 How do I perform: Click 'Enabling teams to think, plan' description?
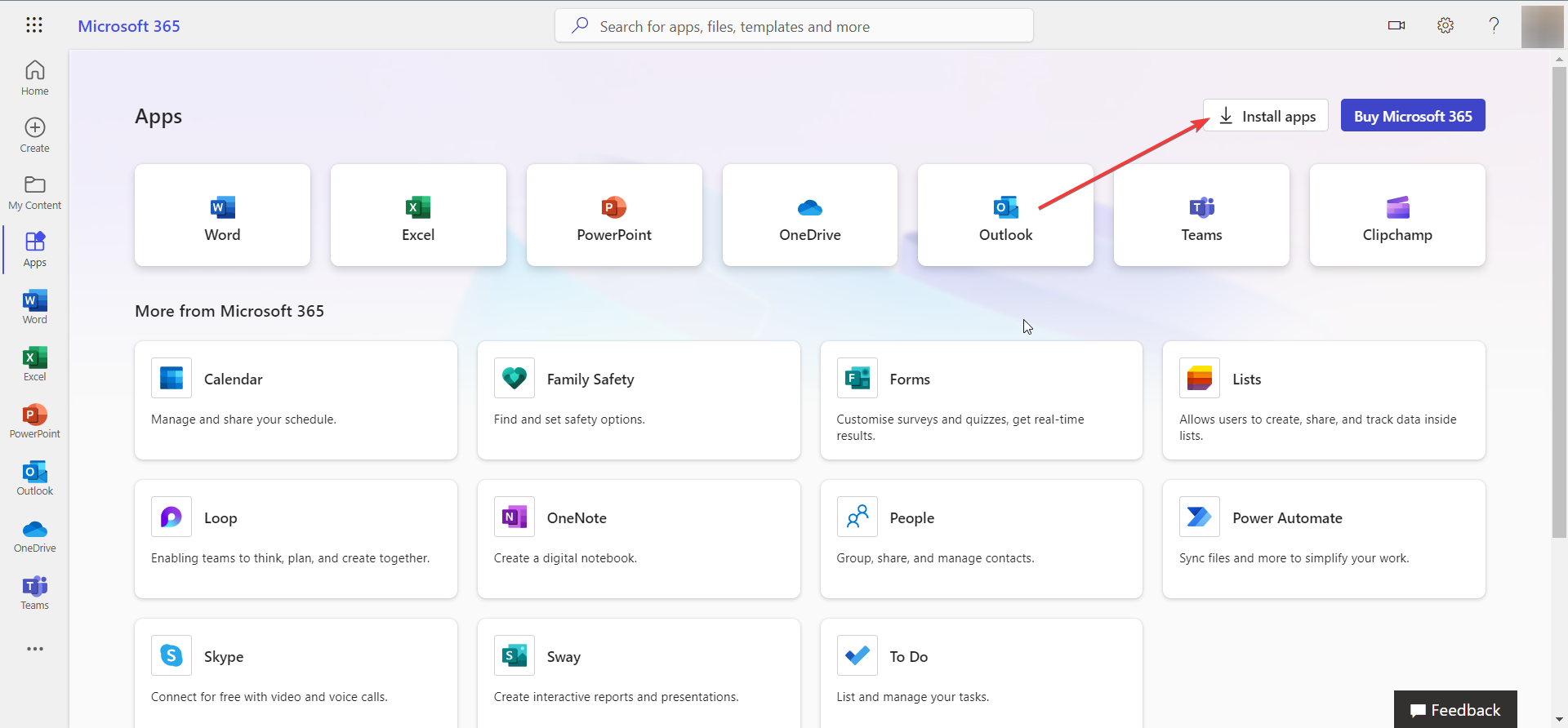coord(290,558)
